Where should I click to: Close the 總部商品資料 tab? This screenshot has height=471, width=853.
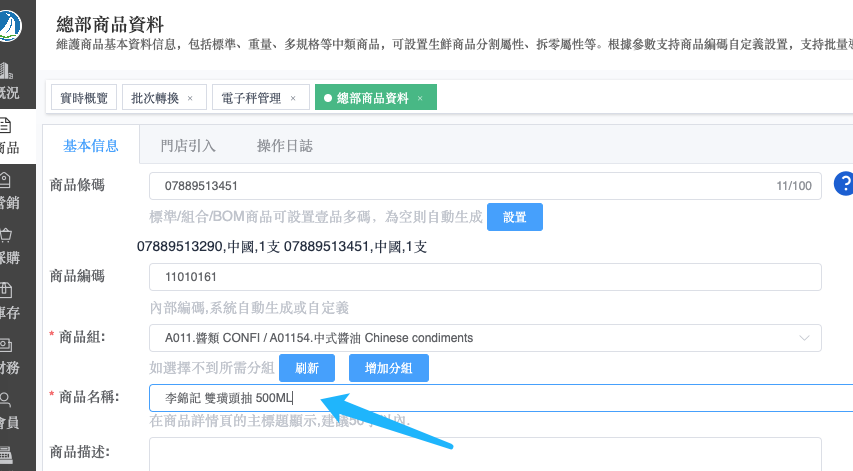coord(420,98)
